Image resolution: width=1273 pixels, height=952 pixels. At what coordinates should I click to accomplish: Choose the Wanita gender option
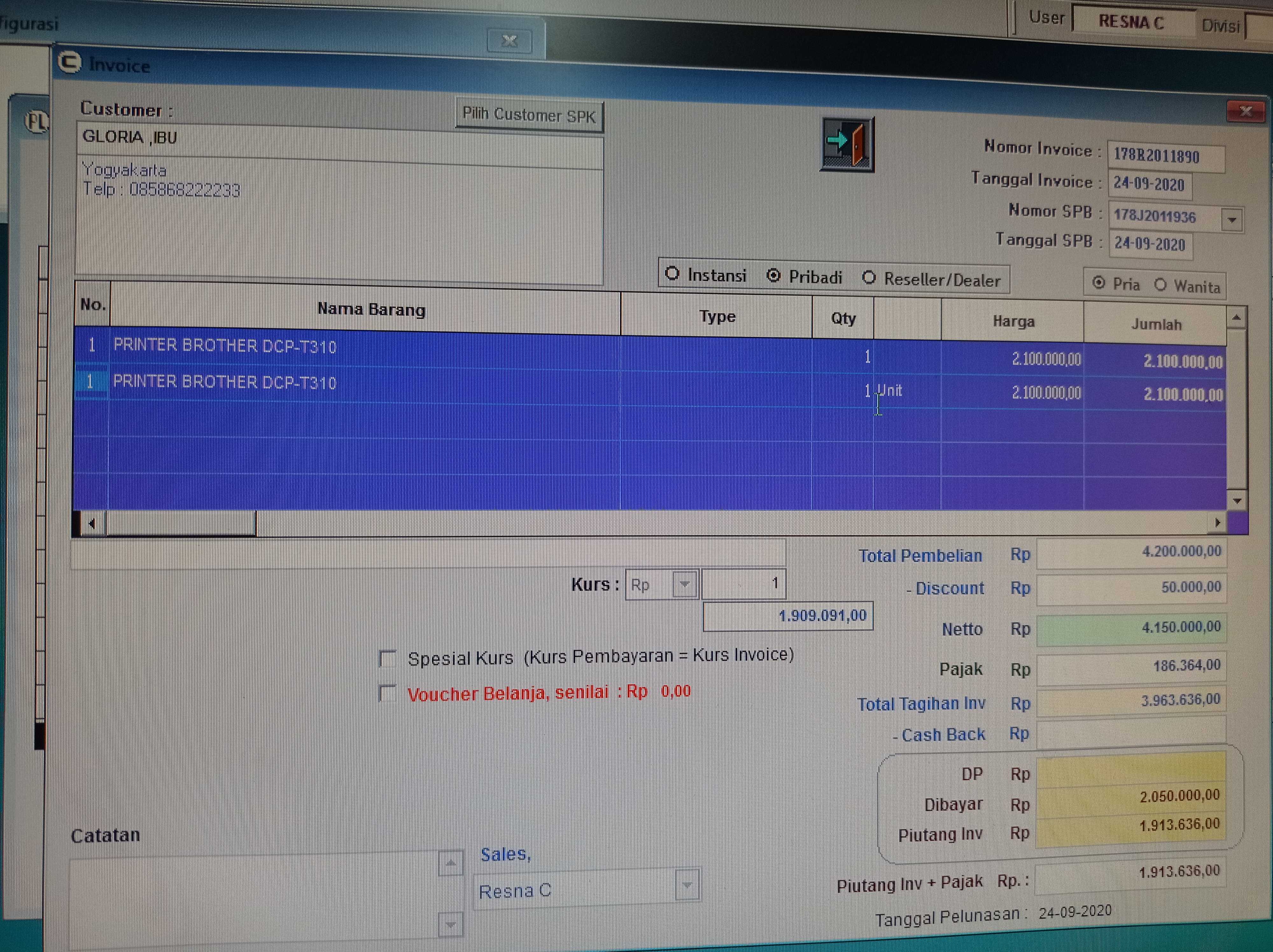click(1160, 285)
